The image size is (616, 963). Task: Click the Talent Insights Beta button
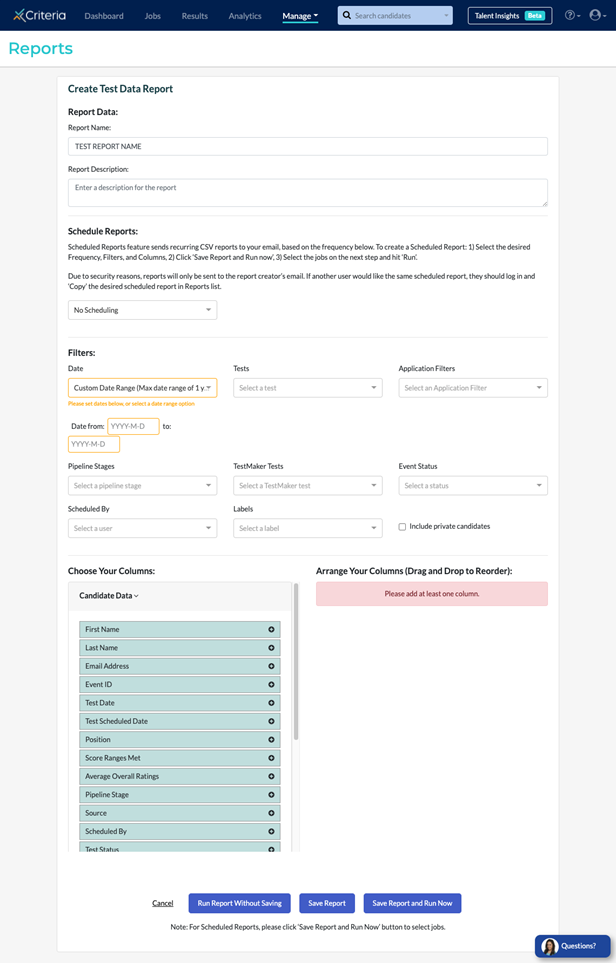(510, 15)
